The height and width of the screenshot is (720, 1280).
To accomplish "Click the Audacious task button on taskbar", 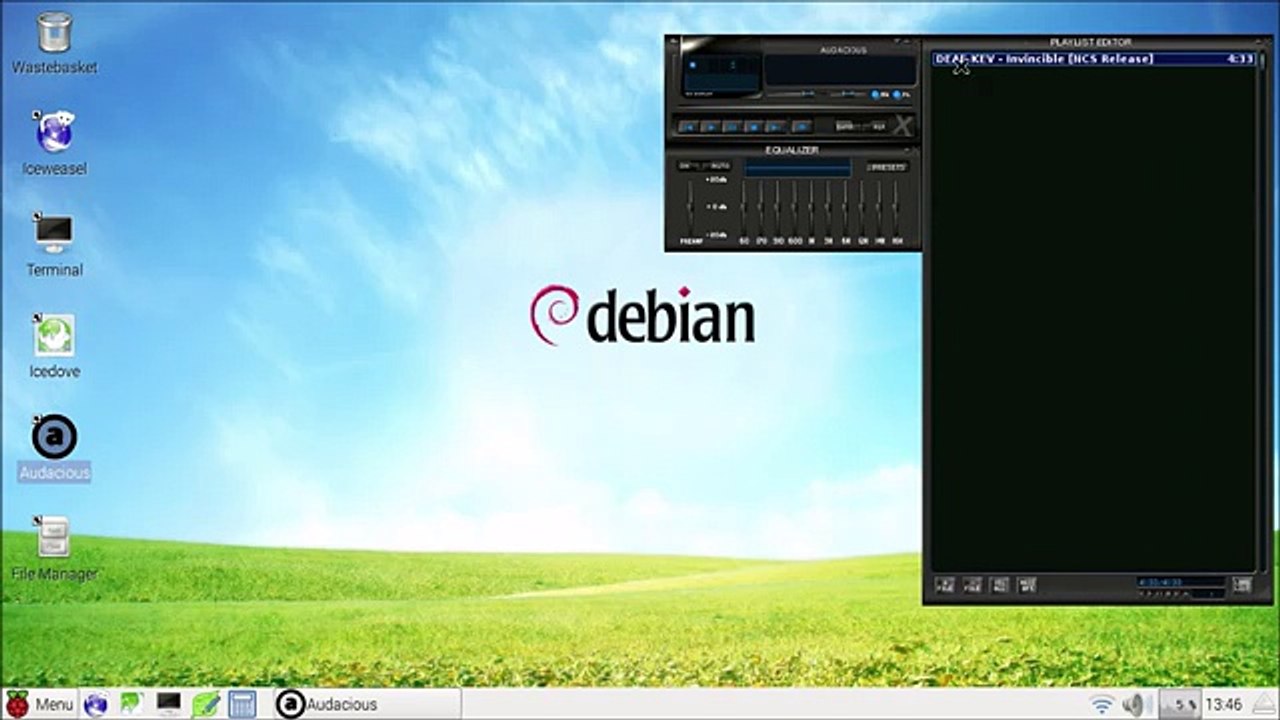I will tap(367, 704).
